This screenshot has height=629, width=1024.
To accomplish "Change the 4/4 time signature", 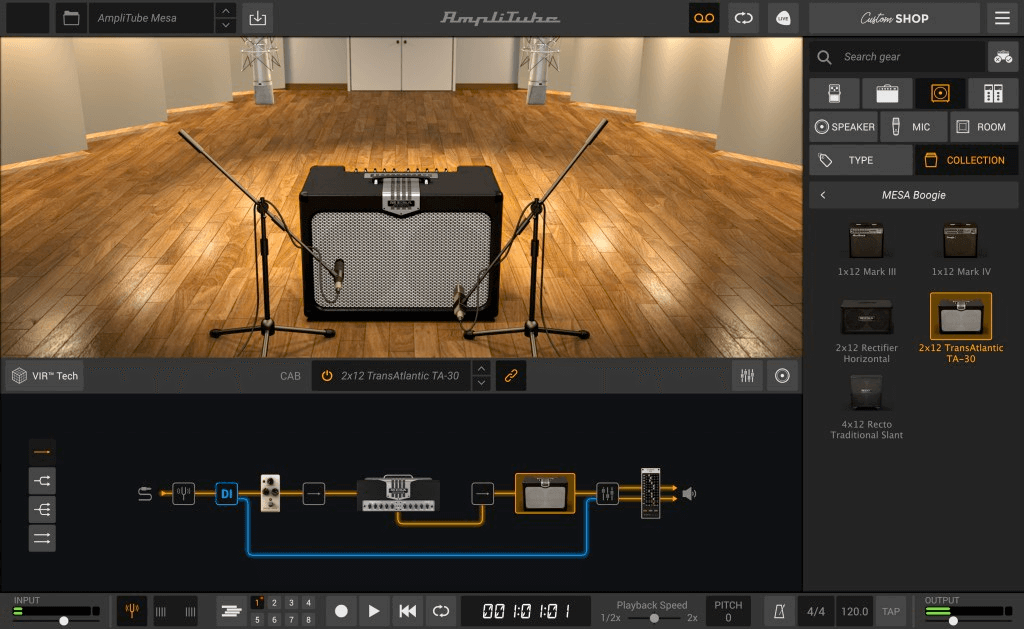I will (x=816, y=611).
